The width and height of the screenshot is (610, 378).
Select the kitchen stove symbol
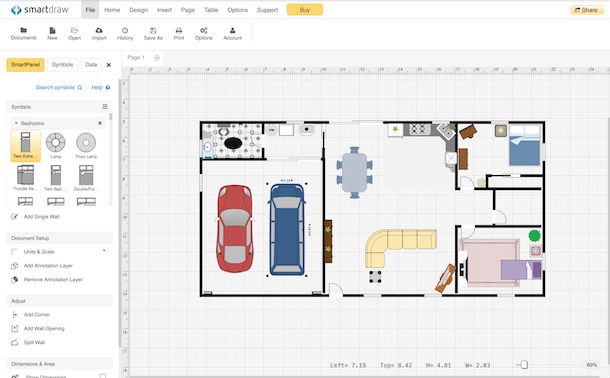(x=419, y=129)
